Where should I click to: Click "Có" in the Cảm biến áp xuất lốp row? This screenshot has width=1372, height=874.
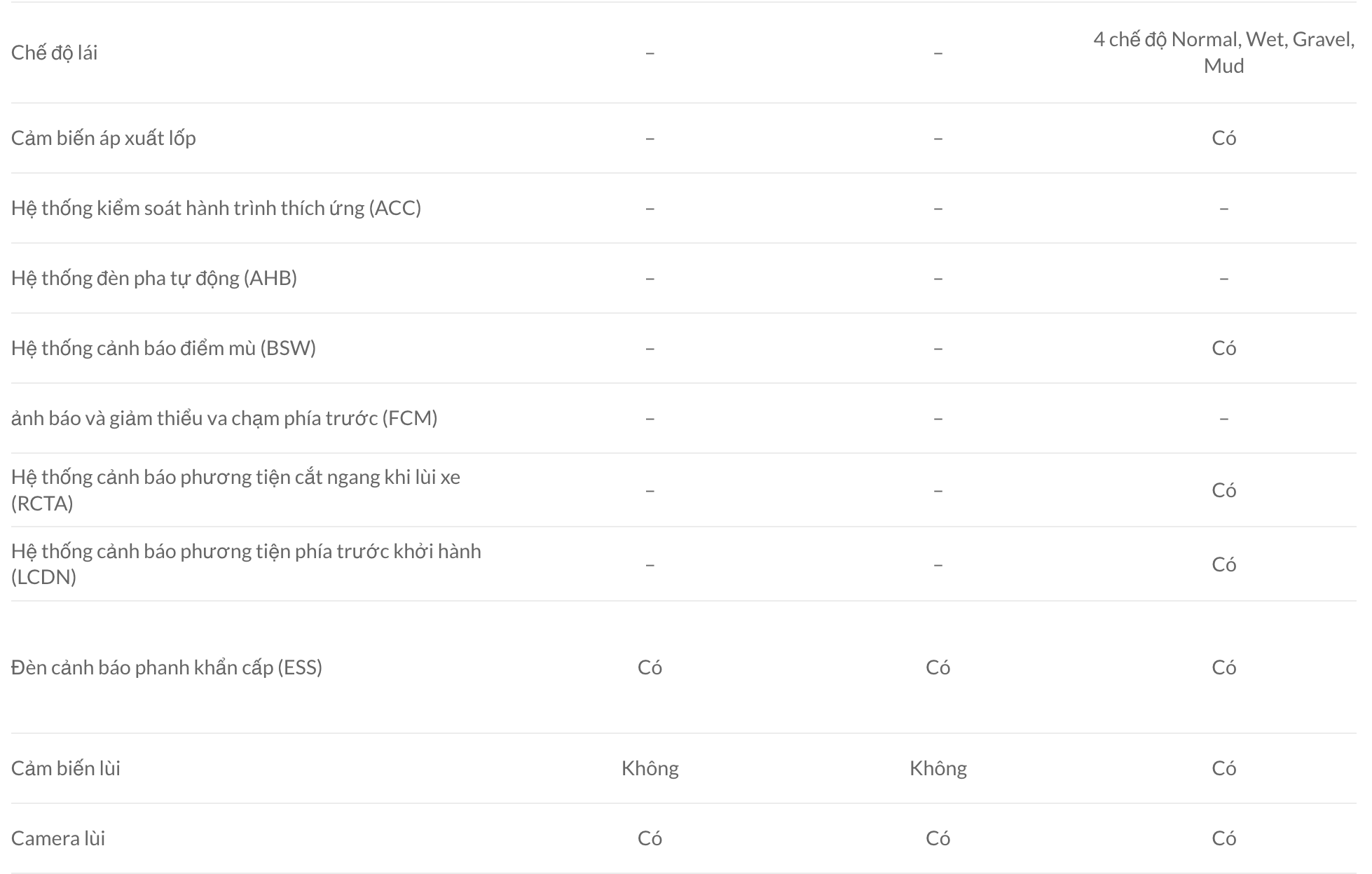coord(1223,138)
